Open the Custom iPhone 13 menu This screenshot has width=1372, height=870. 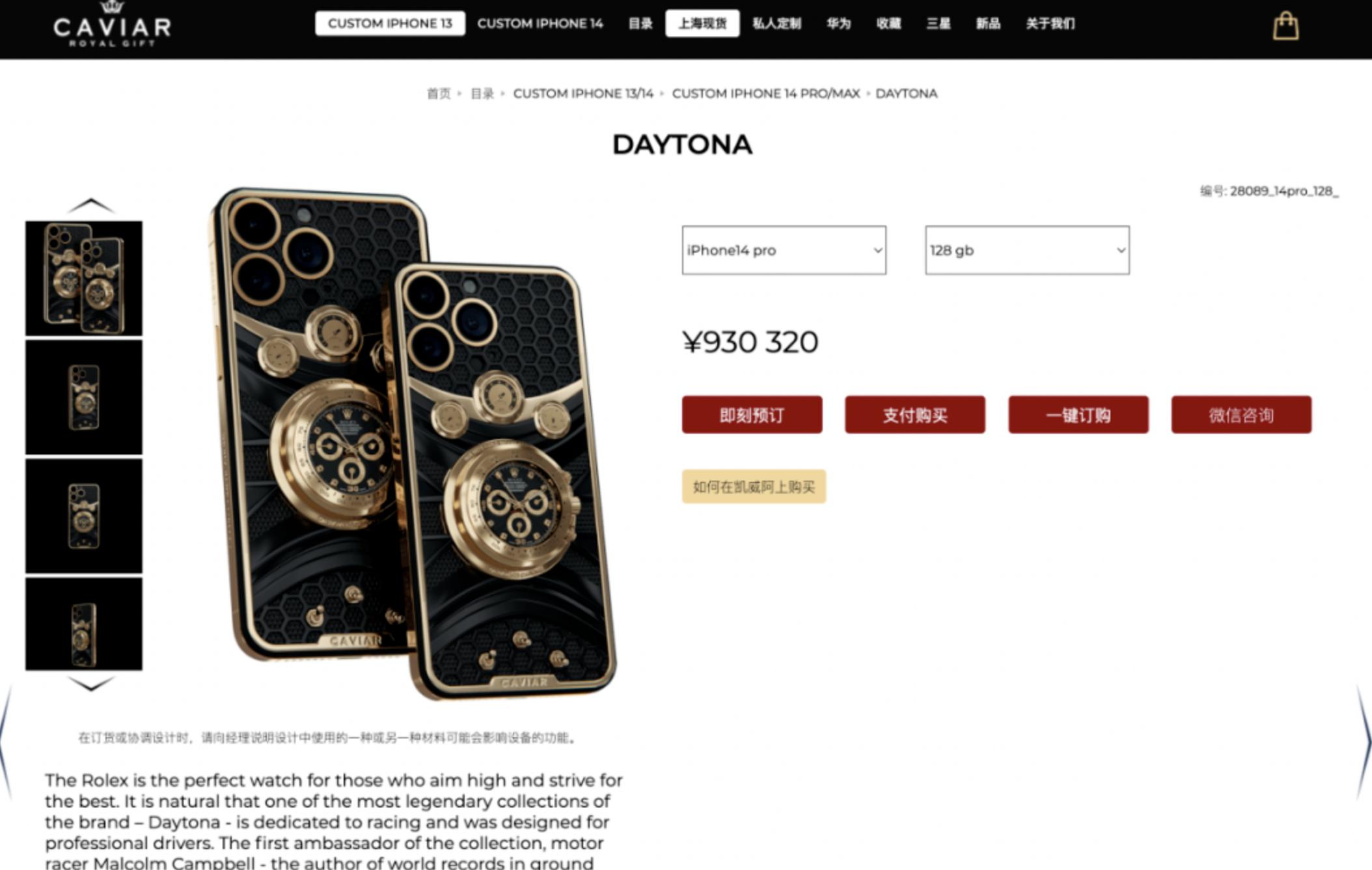[390, 23]
